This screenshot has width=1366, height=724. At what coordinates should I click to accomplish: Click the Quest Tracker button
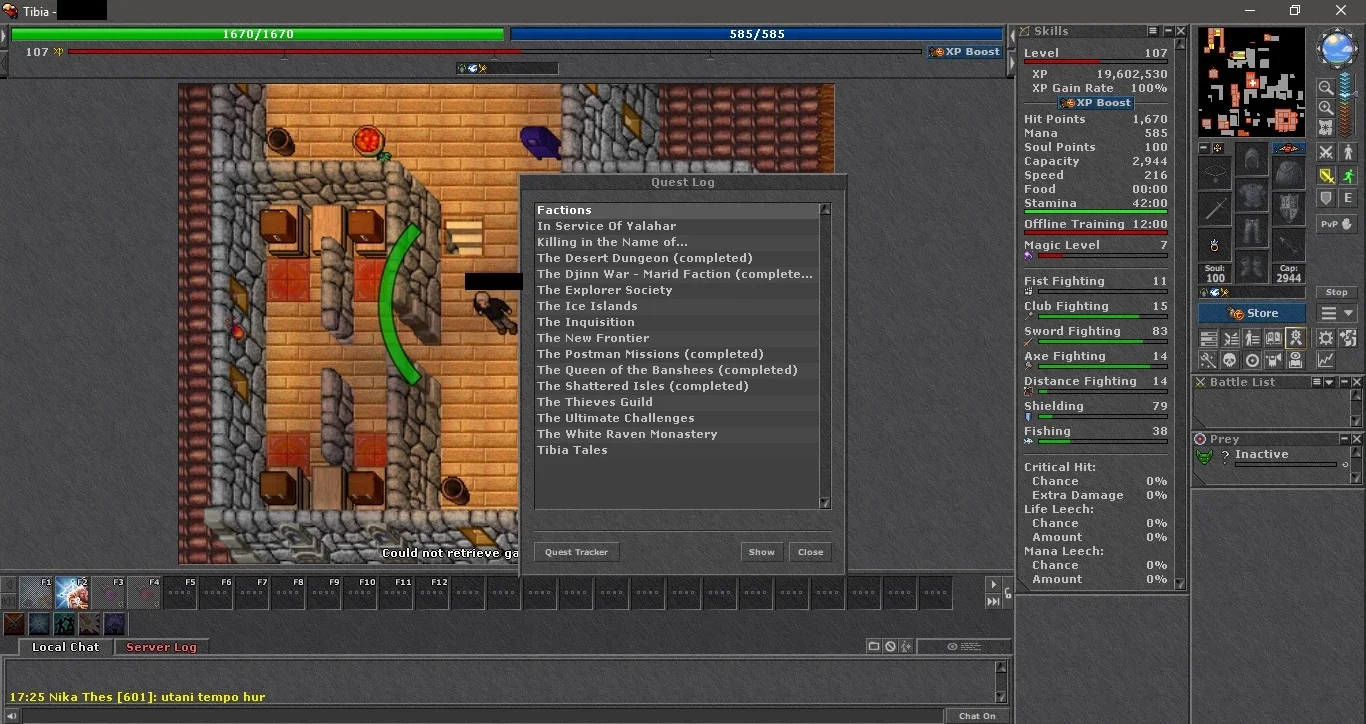click(x=577, y=552)
